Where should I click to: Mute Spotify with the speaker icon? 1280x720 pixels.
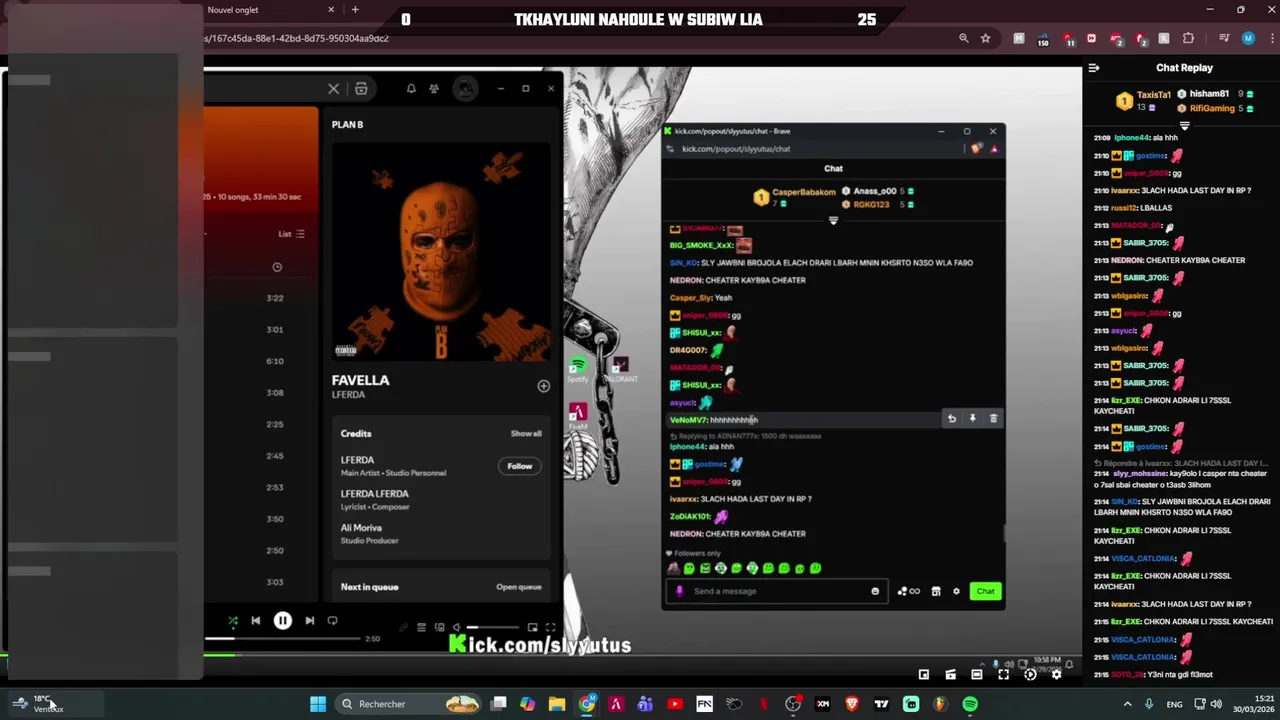[x=457, y=628]
